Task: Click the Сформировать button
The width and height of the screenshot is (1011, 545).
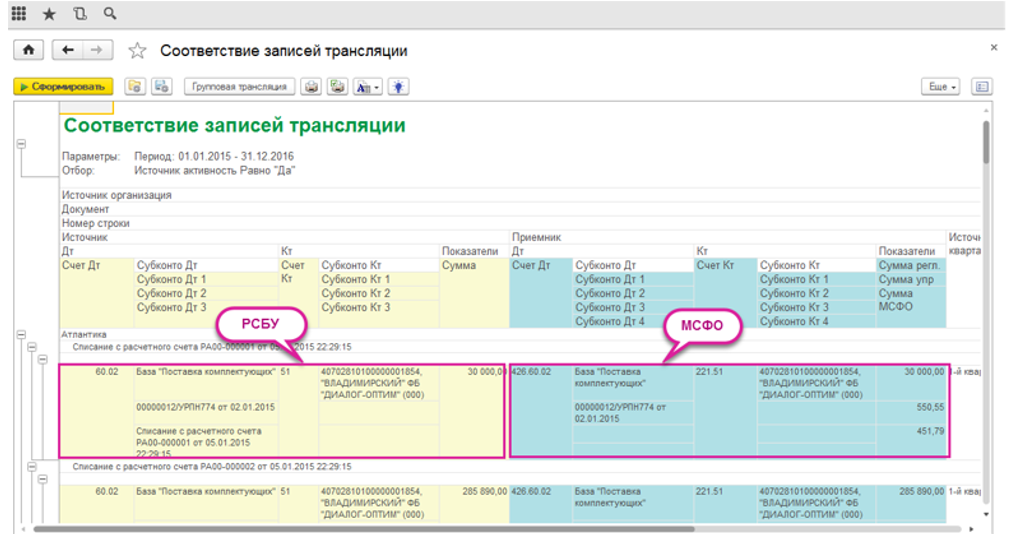Action: point(63,87)
